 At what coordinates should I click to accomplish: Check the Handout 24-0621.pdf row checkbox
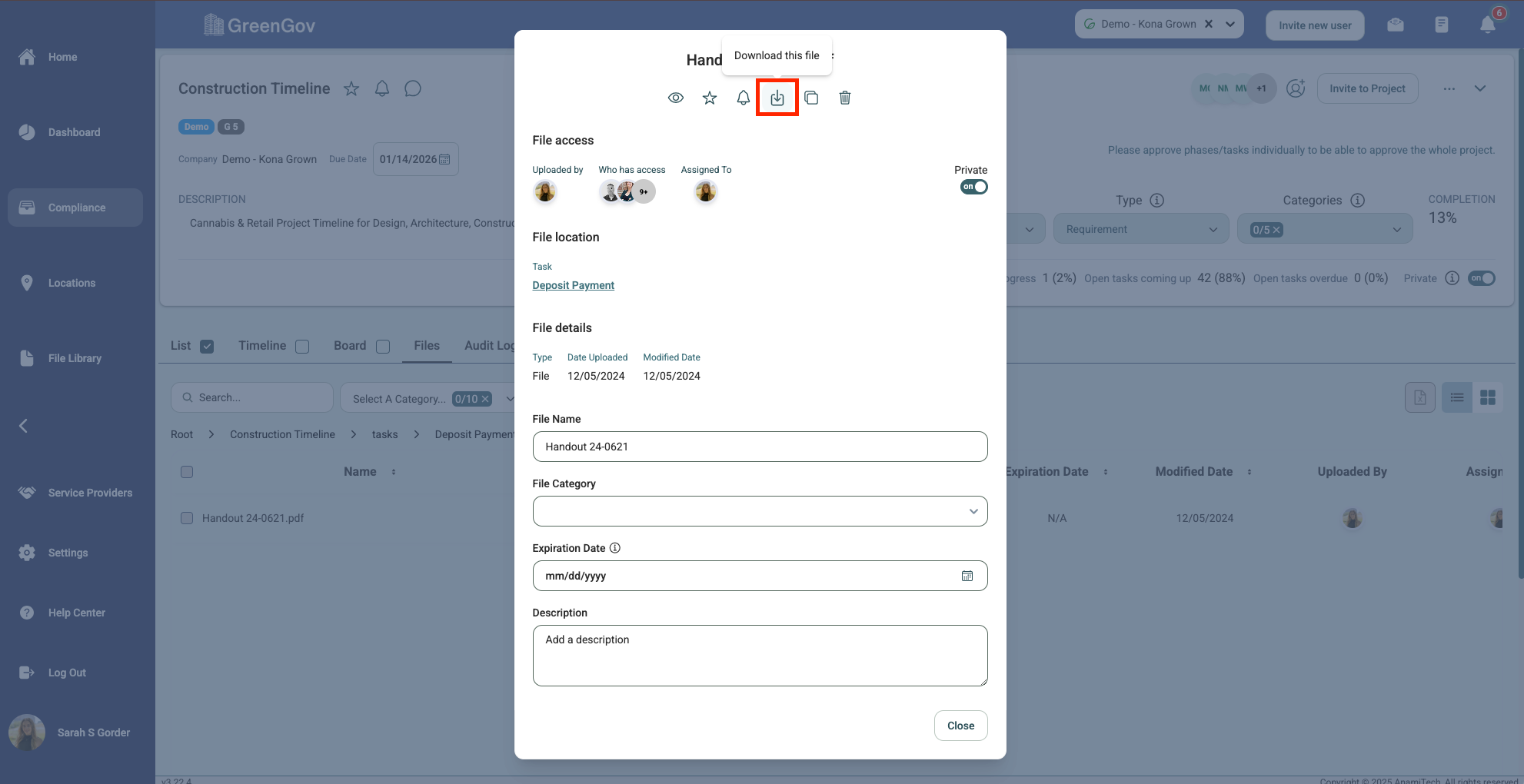coord(187,518)
